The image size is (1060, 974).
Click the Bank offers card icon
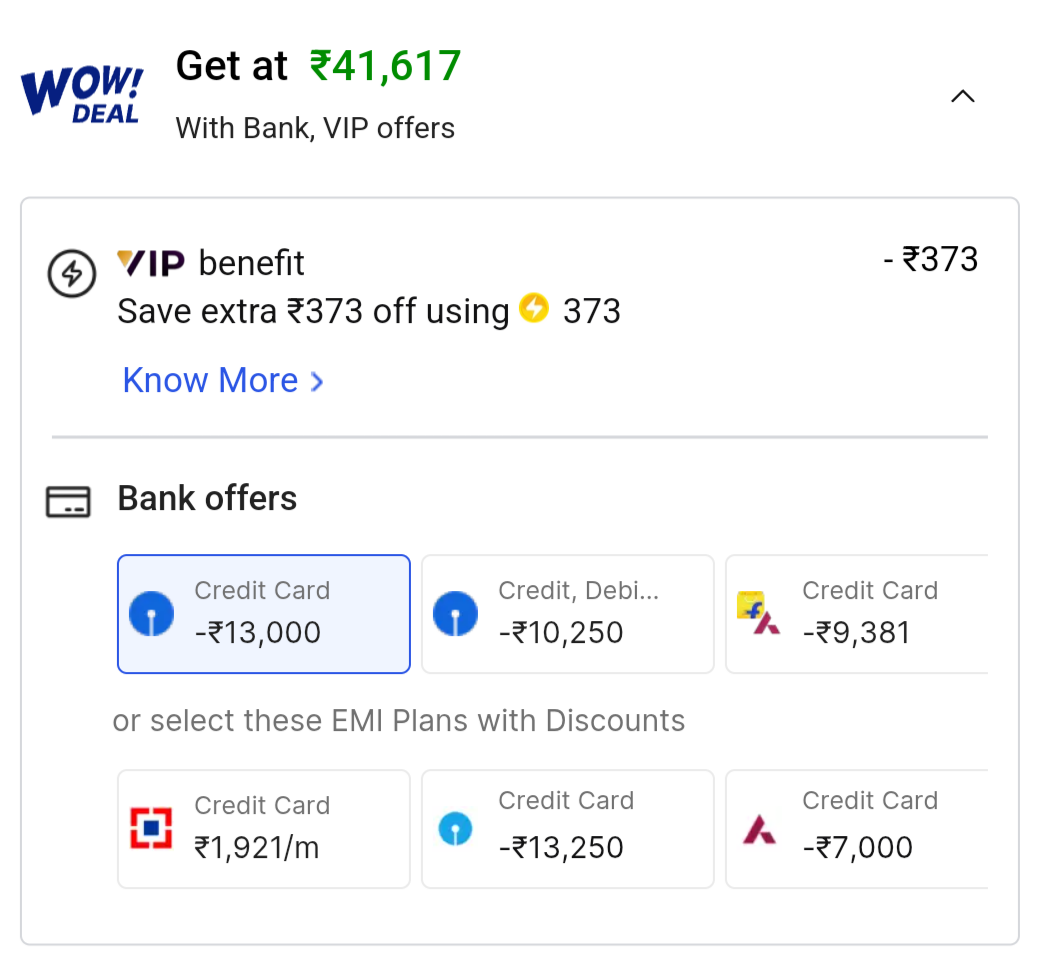(x=68, y=501)
